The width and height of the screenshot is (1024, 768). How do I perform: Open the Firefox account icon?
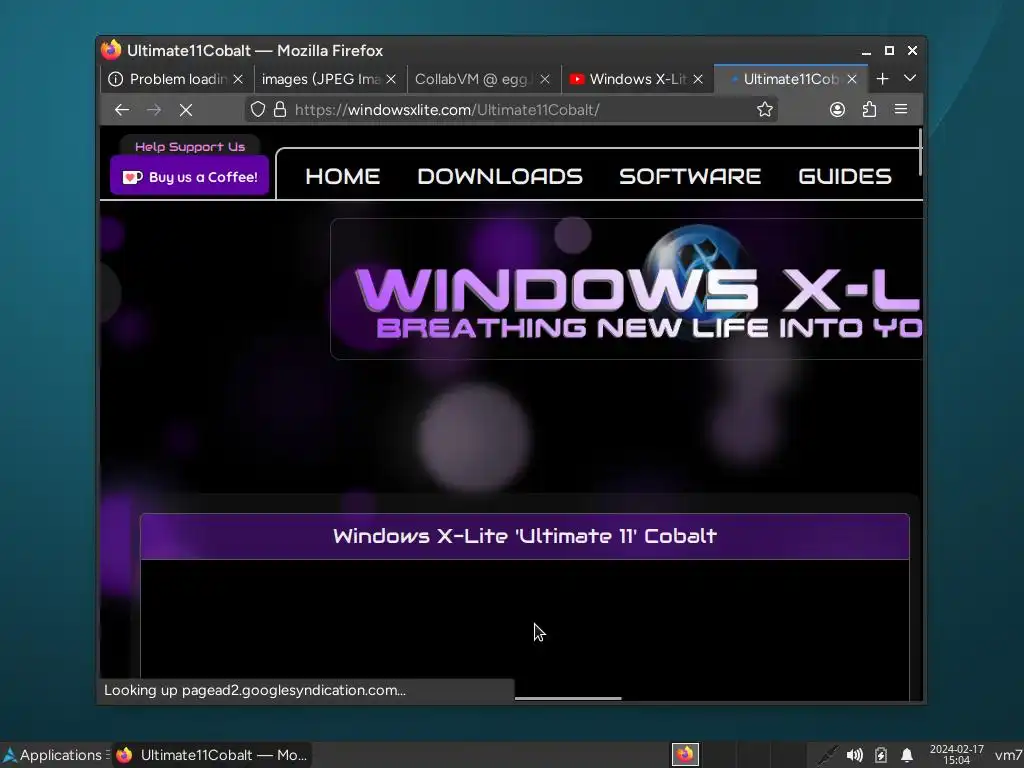click(837, 109)
